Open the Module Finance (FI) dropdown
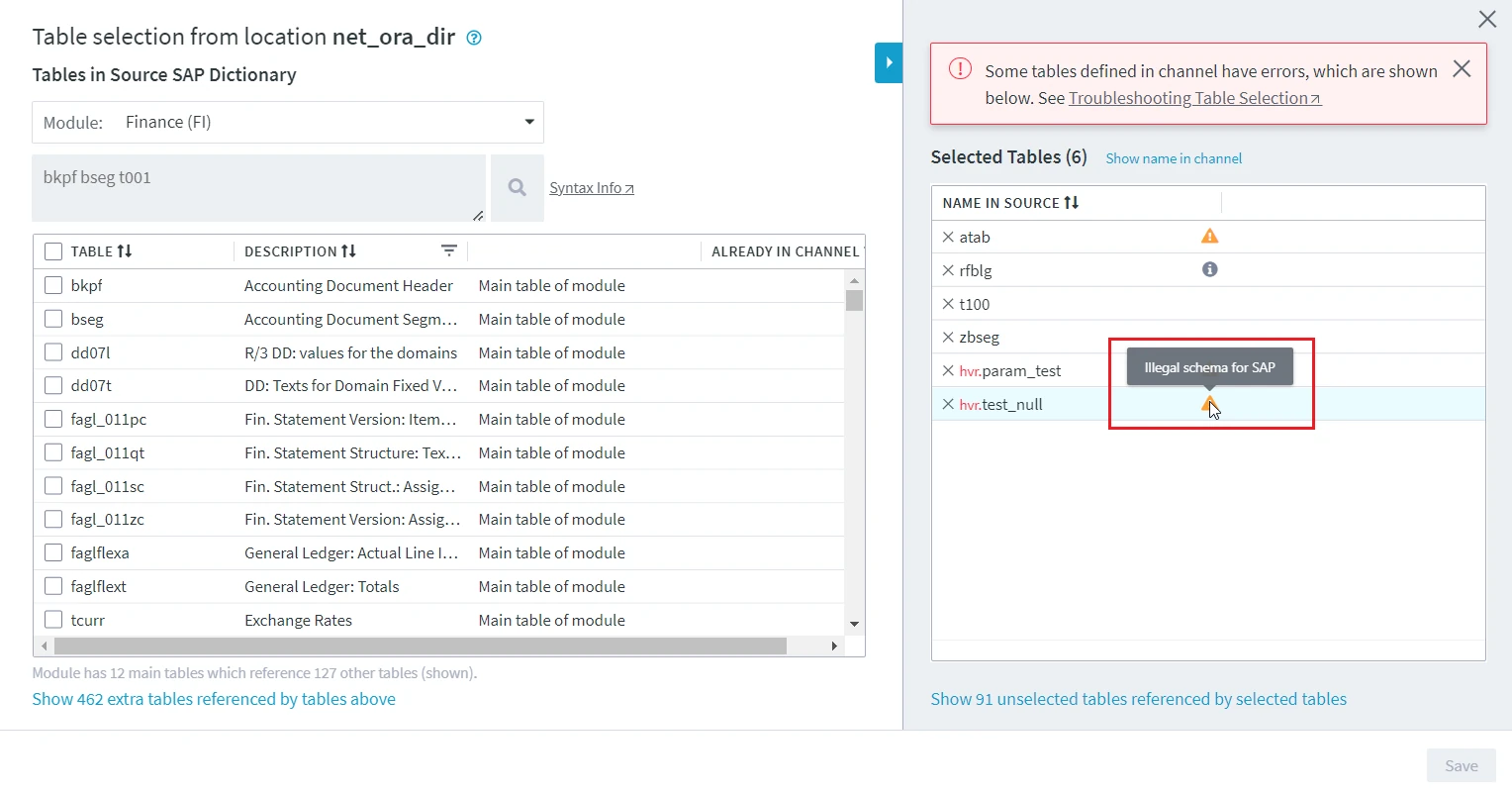Viewport: 1512px width, 797px height. pos(288,123)
